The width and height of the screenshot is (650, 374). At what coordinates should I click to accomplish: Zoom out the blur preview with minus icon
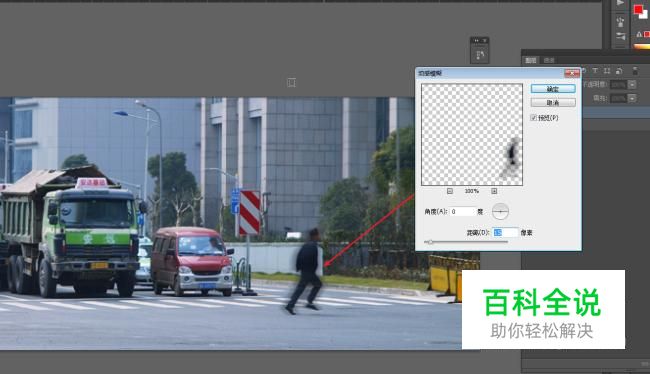[450, 191]
